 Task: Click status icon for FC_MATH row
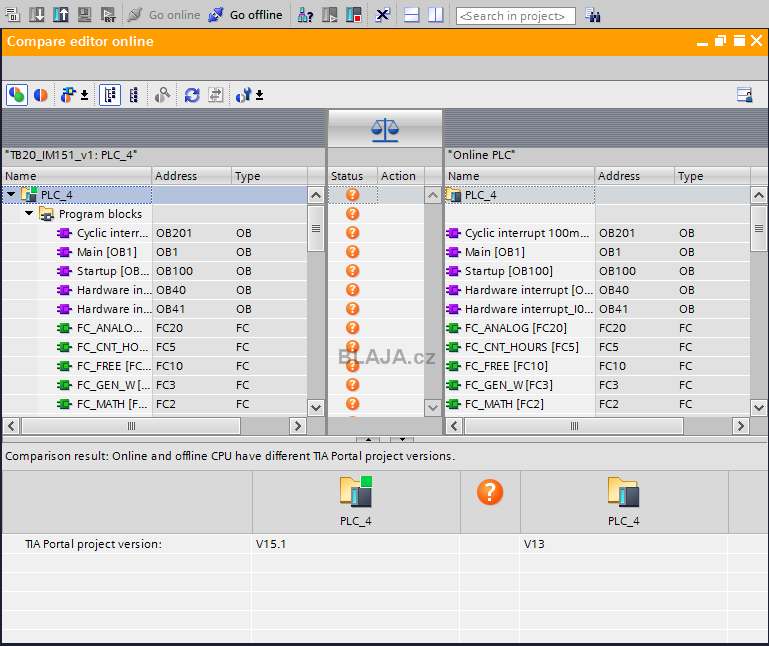[x=352, y=404]
